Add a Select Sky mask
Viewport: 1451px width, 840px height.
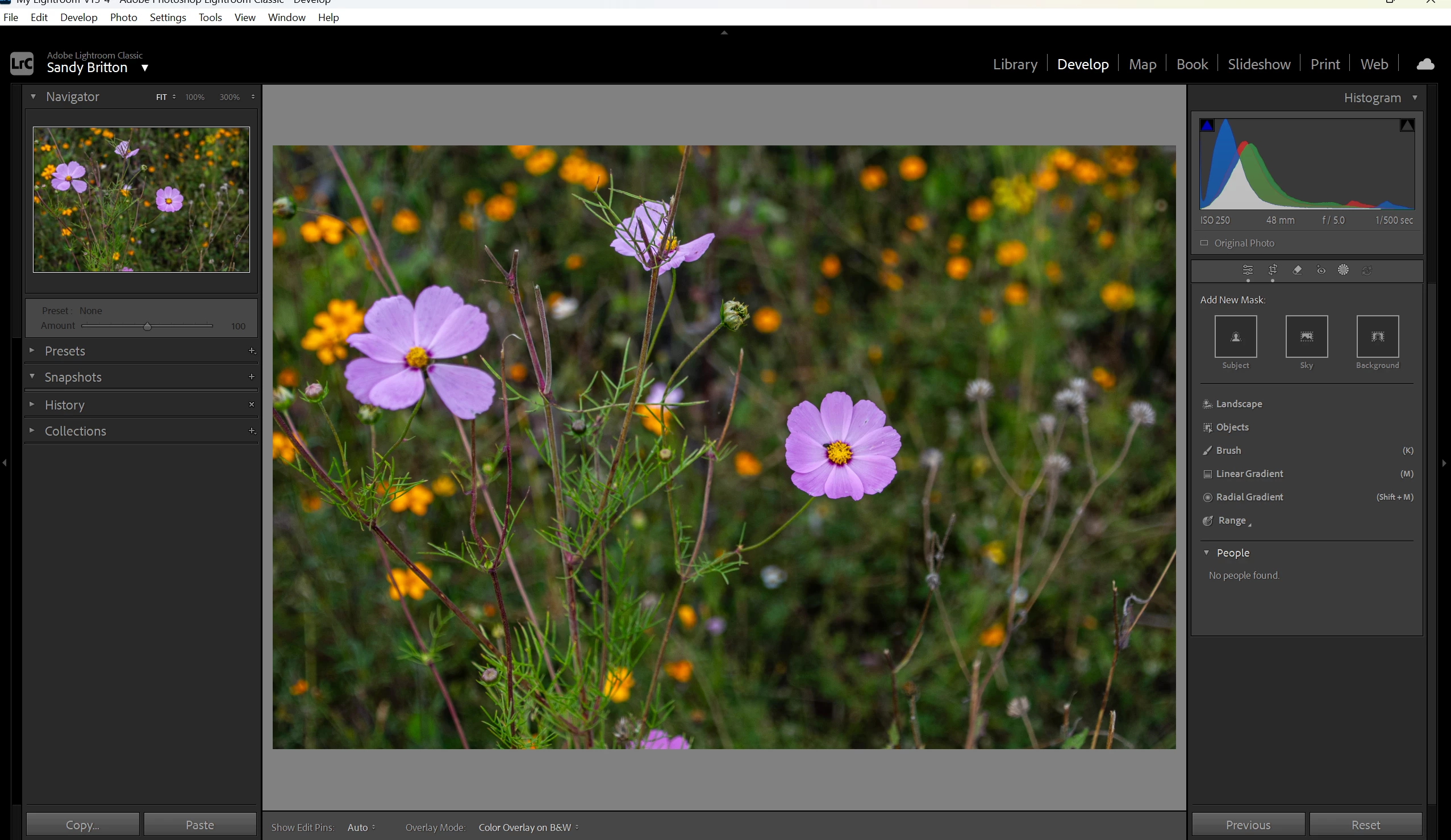pos(1307,337)
